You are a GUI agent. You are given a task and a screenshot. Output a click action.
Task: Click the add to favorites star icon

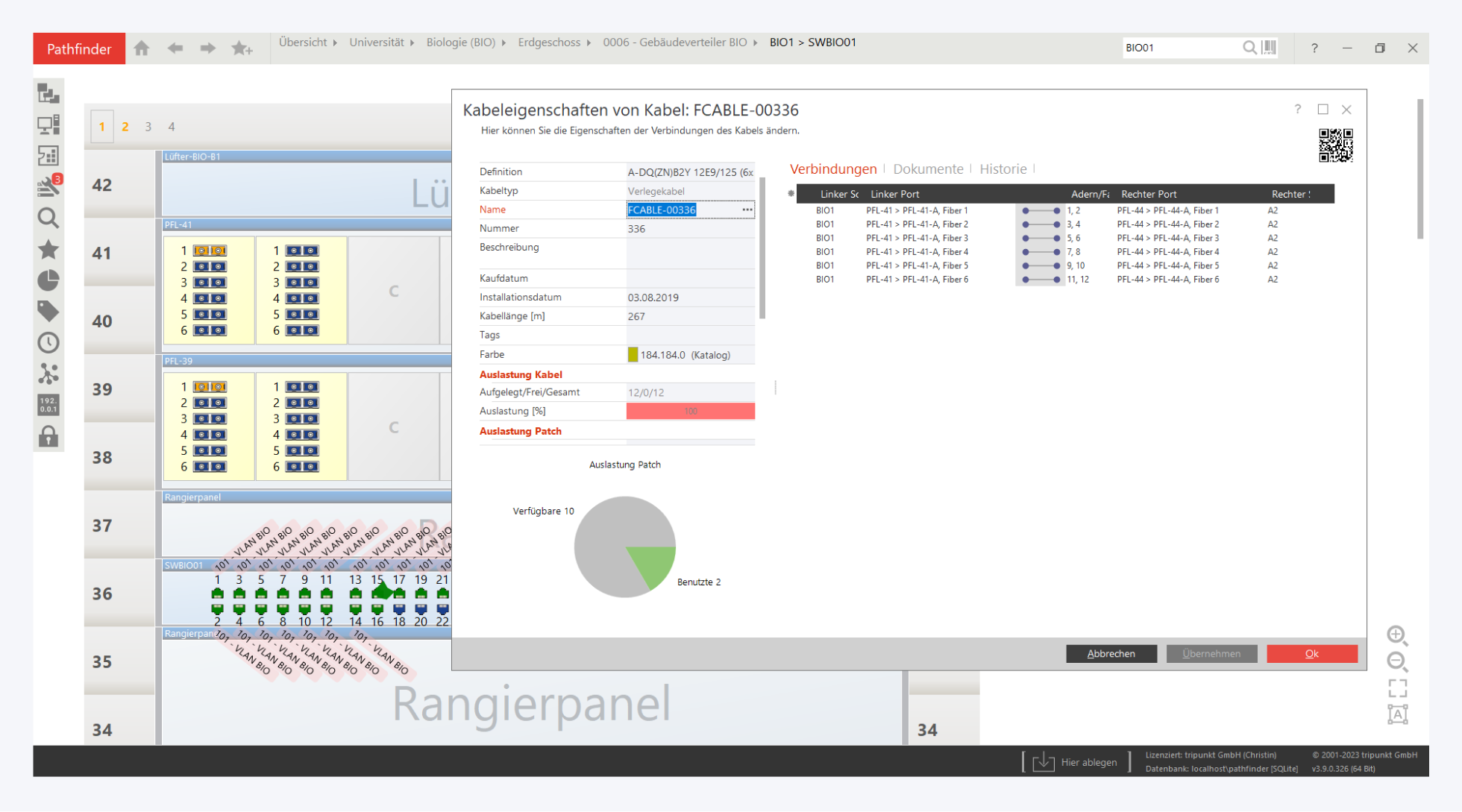[x=241, y=48]
